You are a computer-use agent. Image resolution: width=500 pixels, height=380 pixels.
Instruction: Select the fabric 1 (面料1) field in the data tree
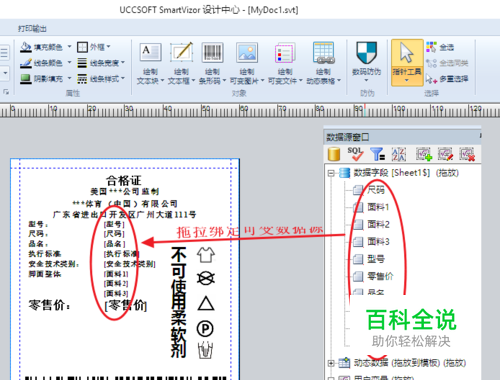tap(378, 207)
